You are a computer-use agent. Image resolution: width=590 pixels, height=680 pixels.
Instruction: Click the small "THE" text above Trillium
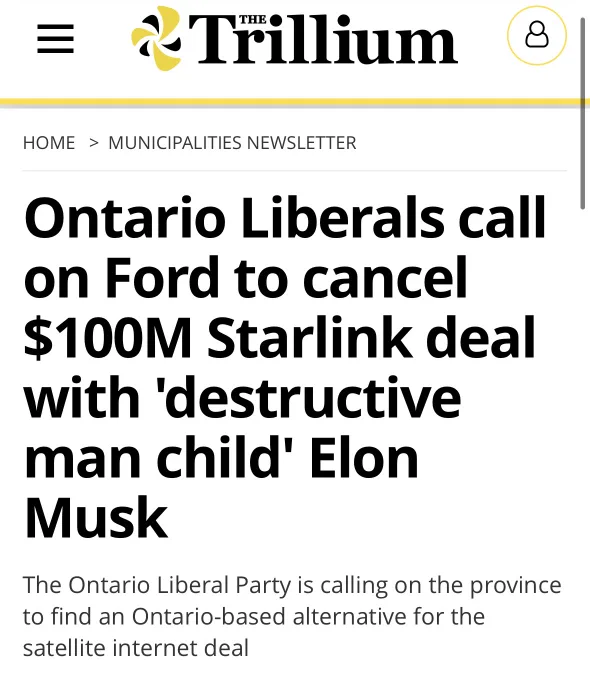(x=252, y=19)
